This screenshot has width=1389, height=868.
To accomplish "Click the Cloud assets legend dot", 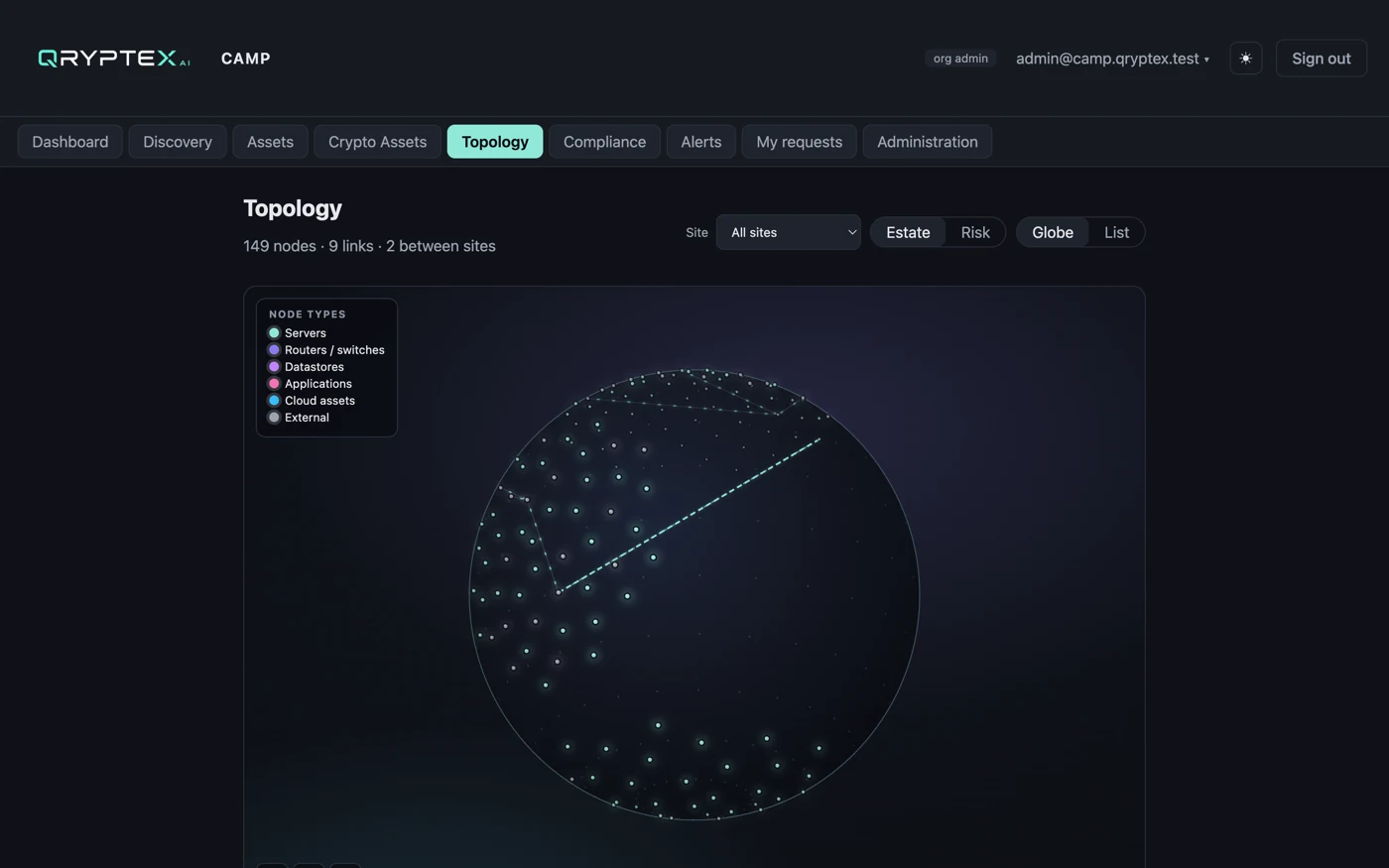I will pos(274,401).
